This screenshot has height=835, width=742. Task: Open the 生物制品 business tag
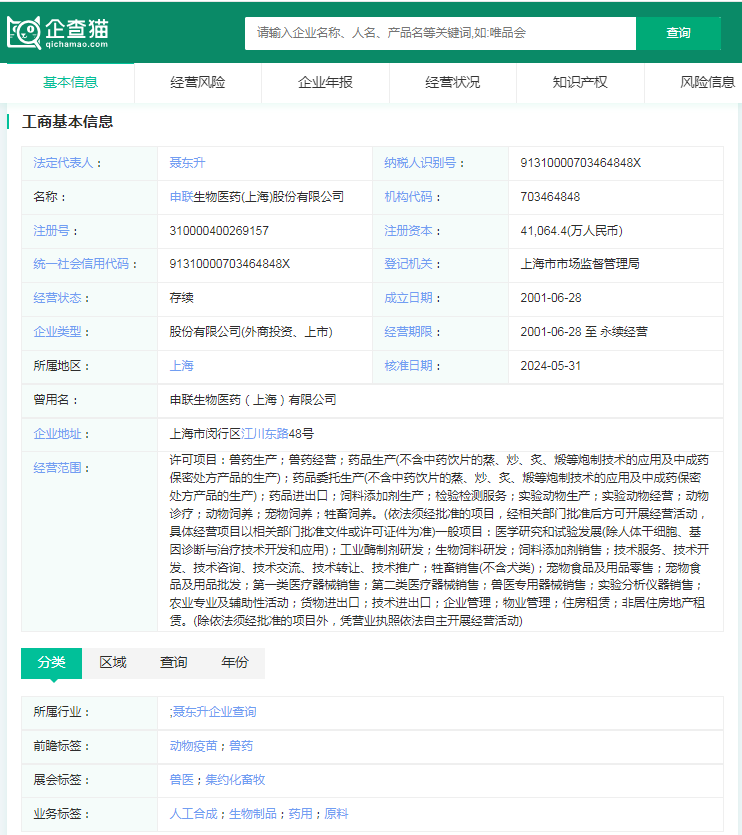[252, 815]
